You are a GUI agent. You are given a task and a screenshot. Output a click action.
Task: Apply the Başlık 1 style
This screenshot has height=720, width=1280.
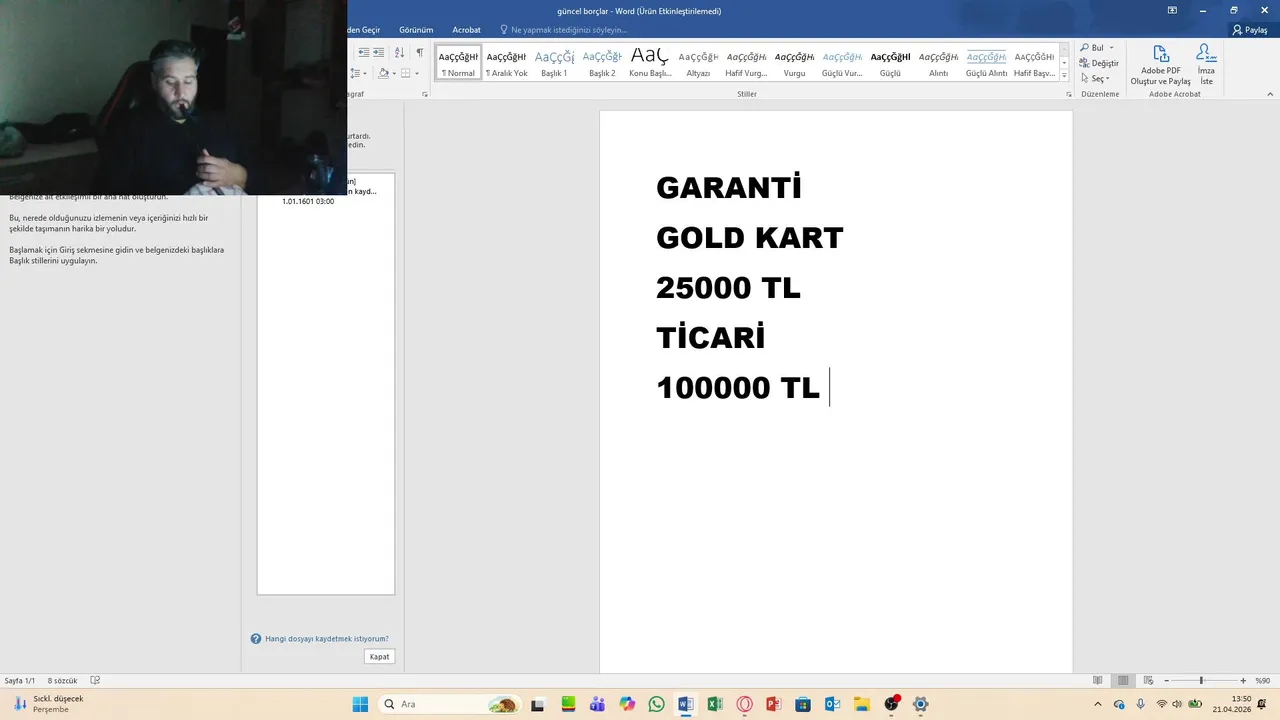554,62
